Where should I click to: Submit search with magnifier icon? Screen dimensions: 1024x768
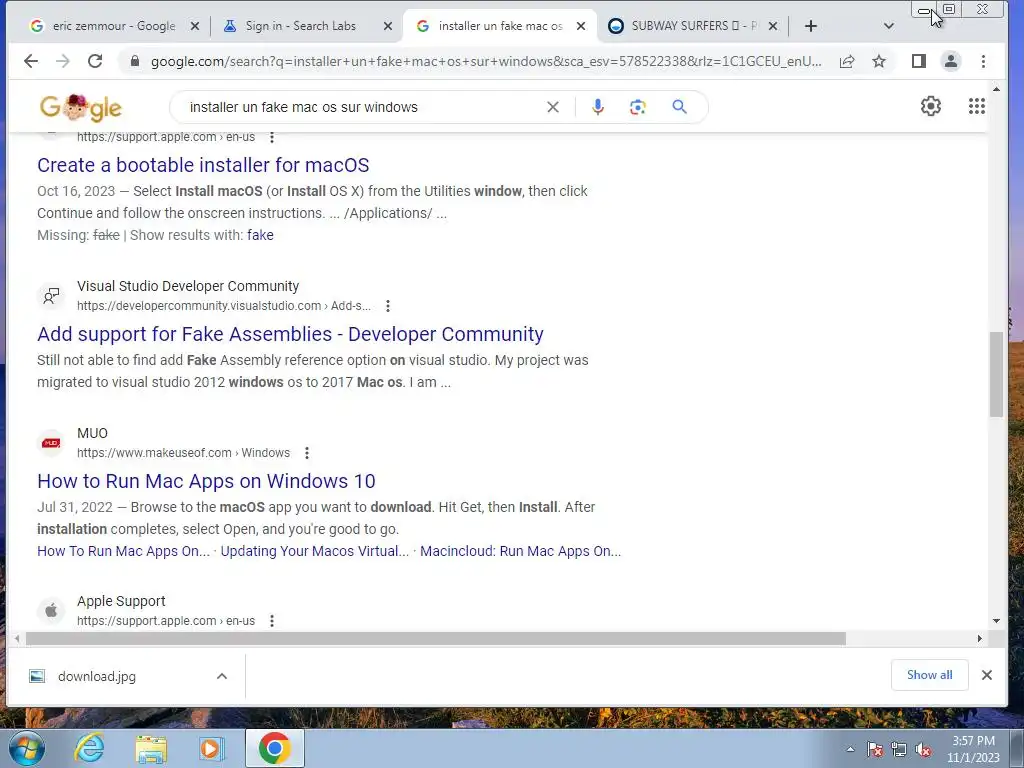pos(679,106)
